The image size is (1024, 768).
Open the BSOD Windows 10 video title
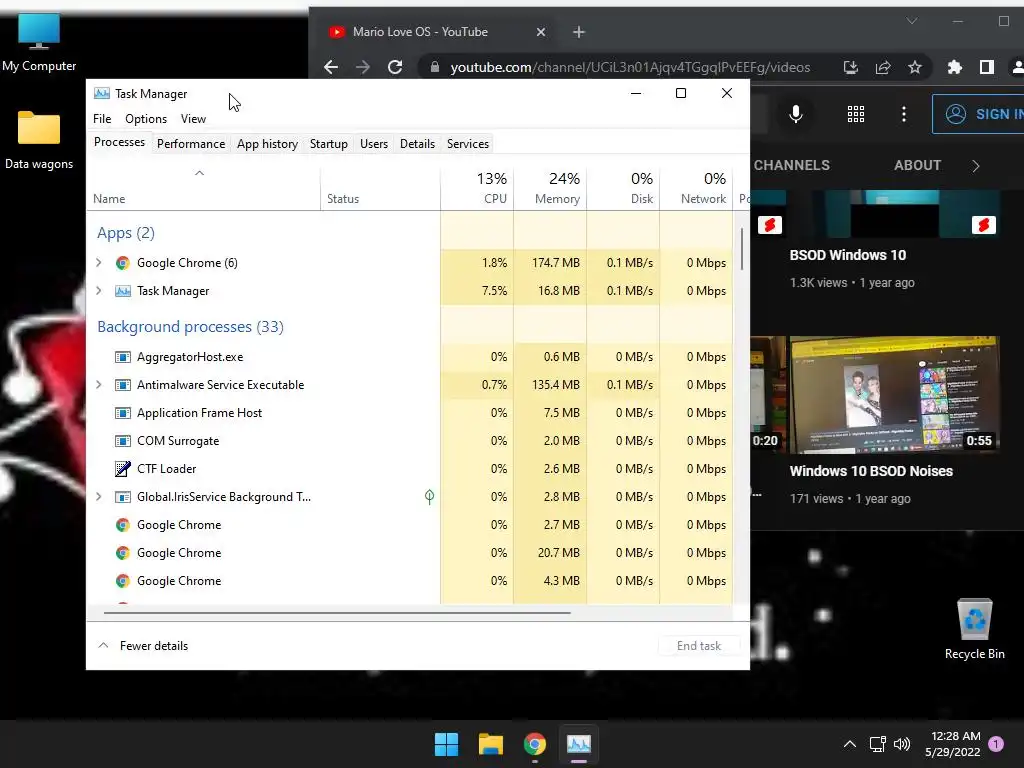[848, 255]
